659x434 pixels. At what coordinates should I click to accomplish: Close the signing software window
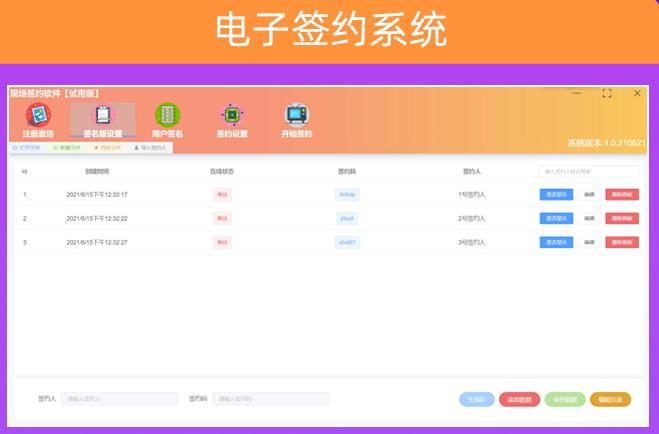[x=637, y=93]
